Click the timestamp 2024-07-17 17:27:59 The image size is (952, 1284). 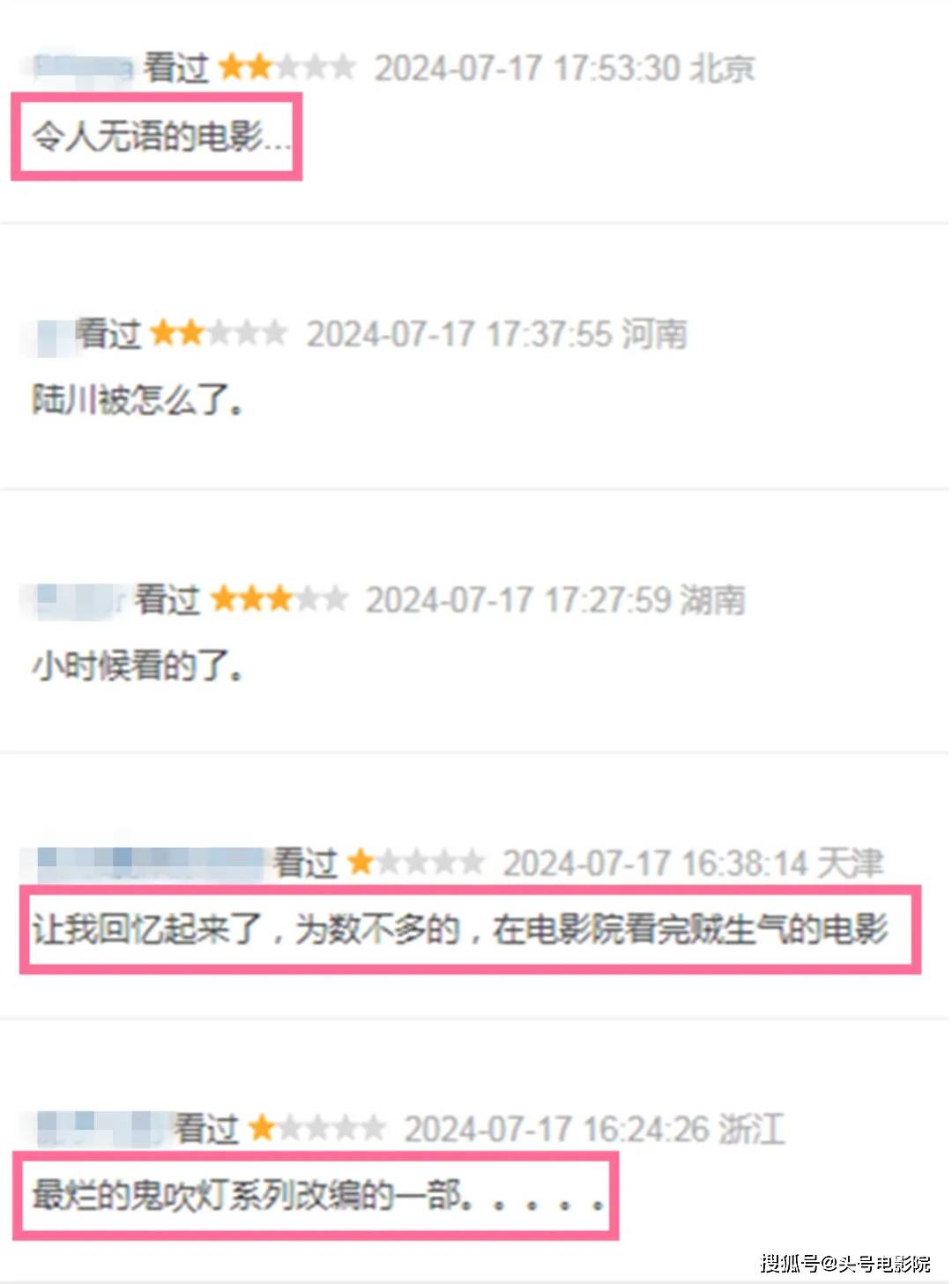coord(518,600)
